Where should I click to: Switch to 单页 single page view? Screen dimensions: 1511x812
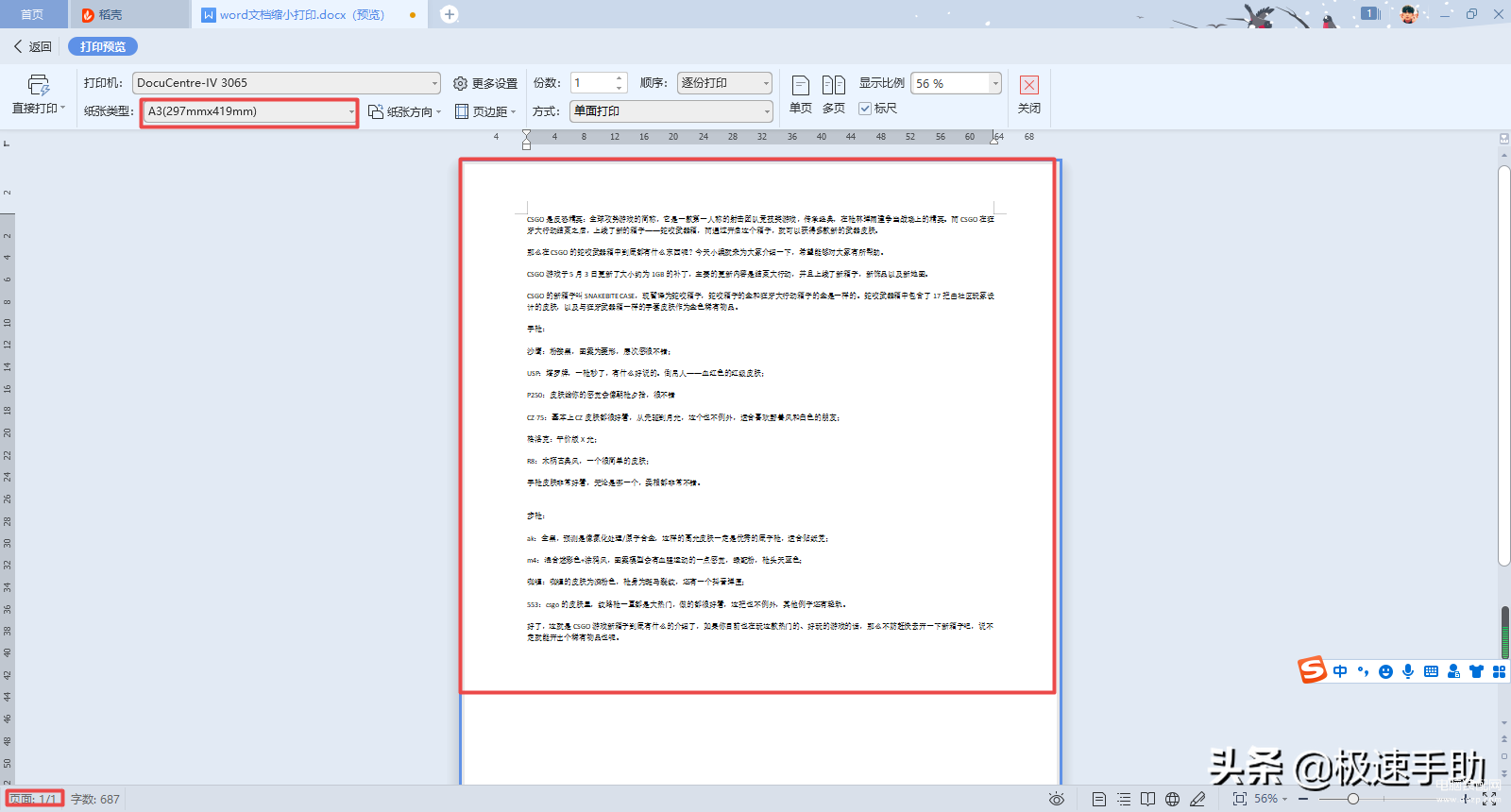pyautogui.click(x=800, y=94)
